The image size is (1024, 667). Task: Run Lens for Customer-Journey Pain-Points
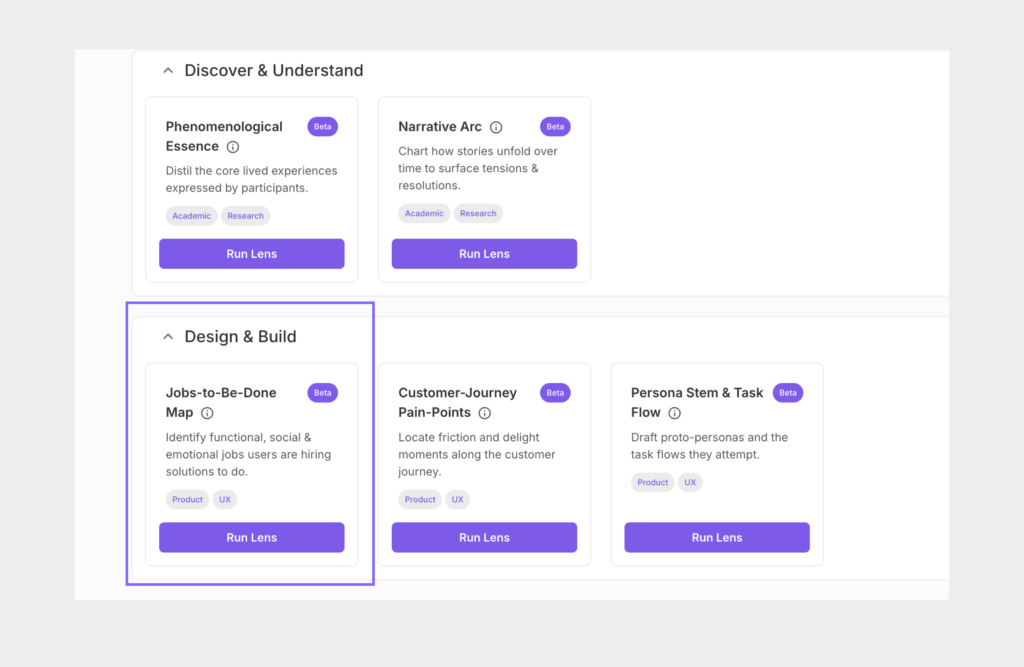click(x=484, y=538)
